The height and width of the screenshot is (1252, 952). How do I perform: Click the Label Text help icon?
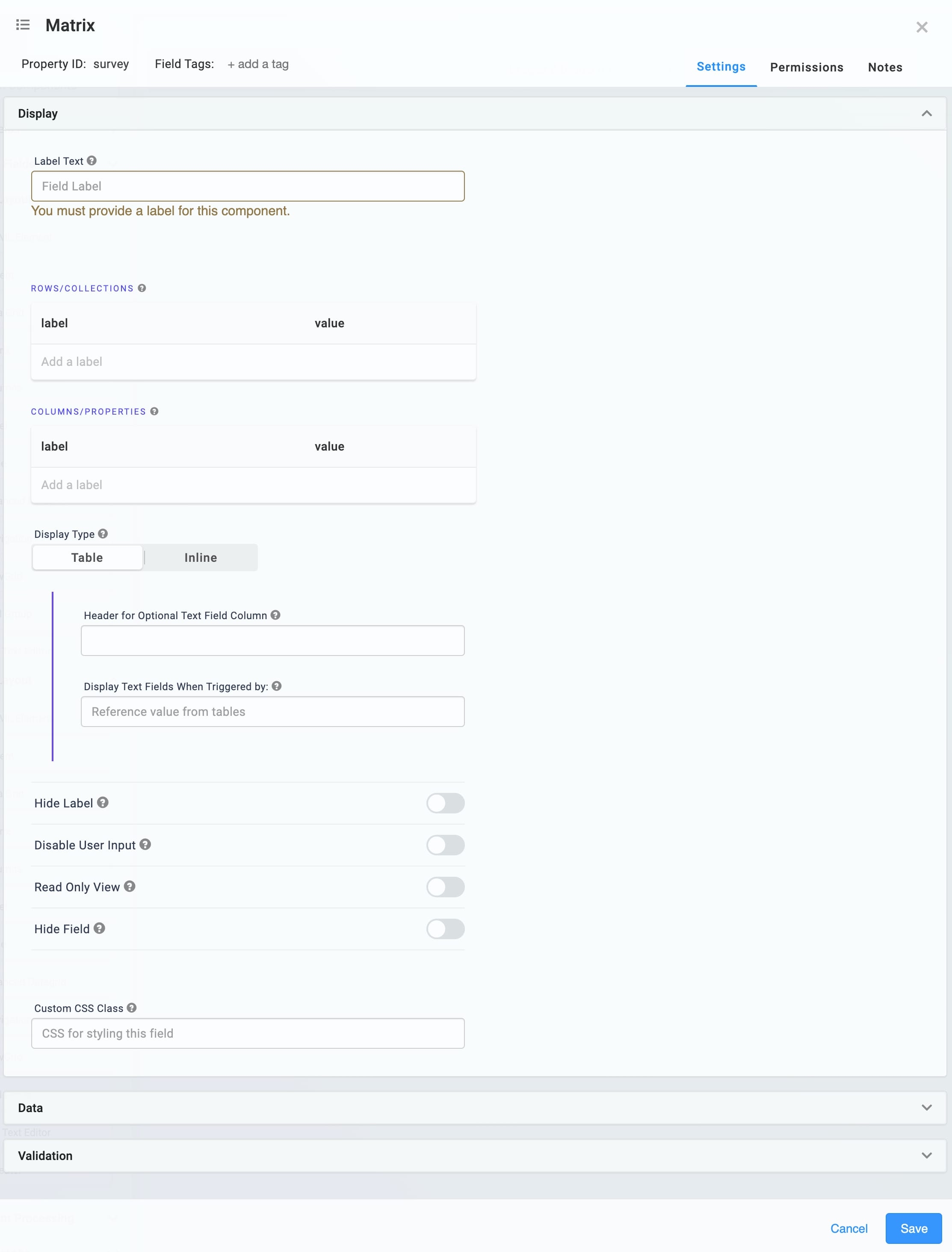pos(92,161)
